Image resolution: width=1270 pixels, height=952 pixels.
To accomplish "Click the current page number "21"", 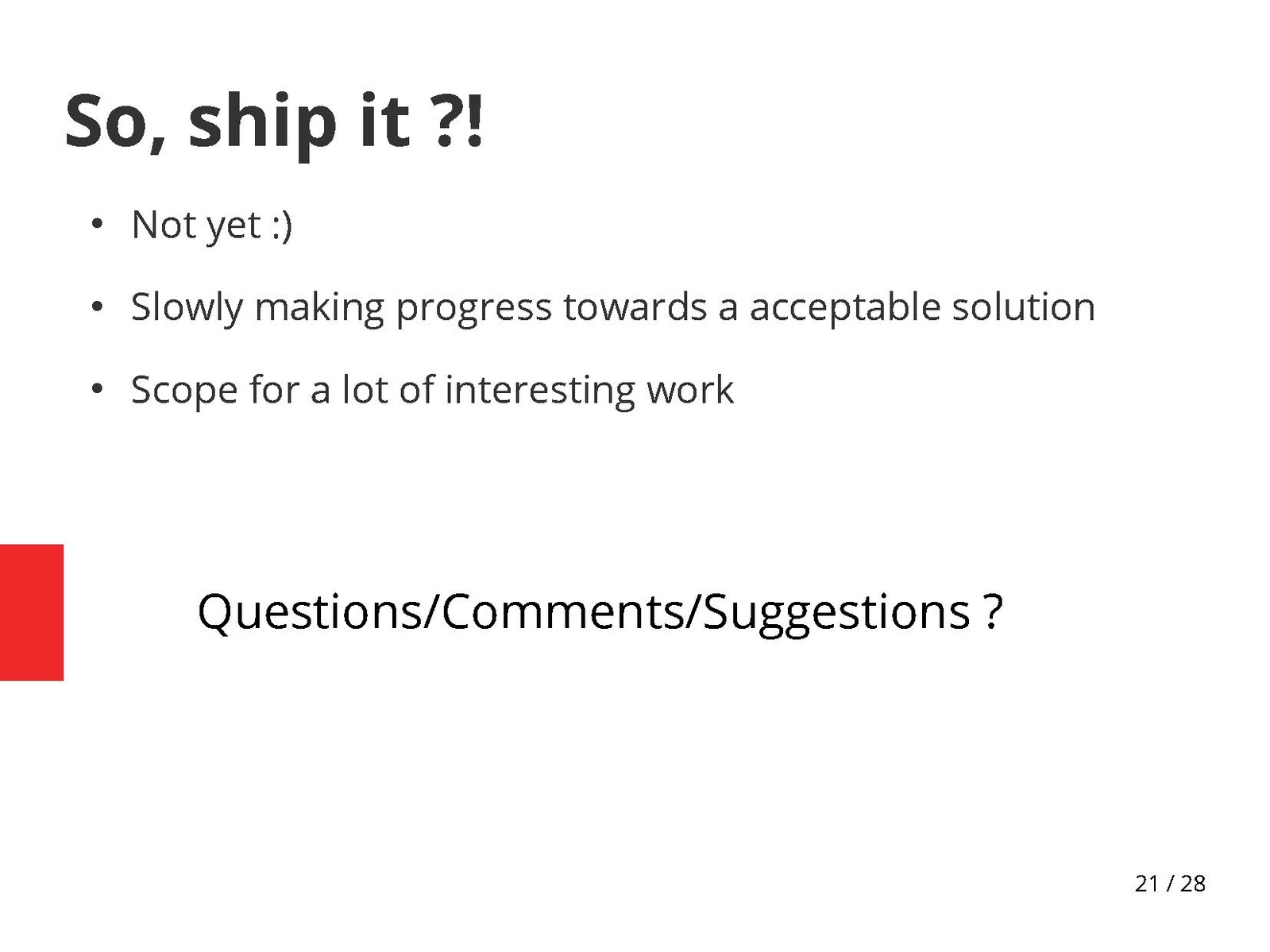I will click(1146, 884).
